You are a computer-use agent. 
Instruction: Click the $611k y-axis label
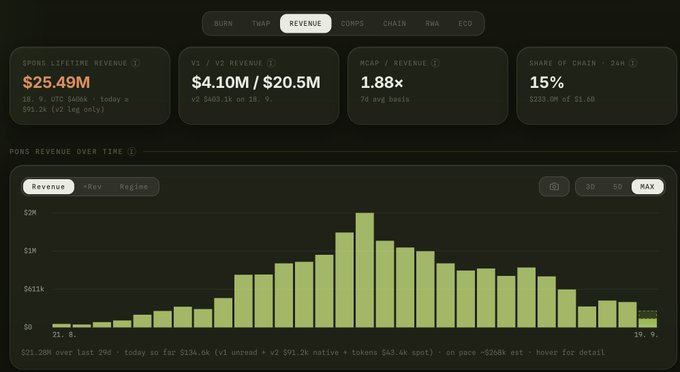click(x=34, y=289)
